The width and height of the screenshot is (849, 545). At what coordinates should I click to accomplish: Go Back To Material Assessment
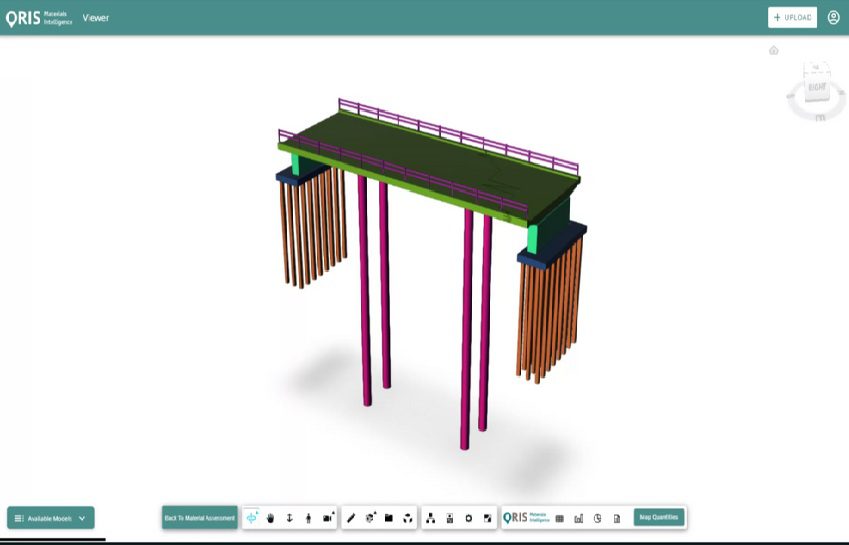tap(200, 518)
